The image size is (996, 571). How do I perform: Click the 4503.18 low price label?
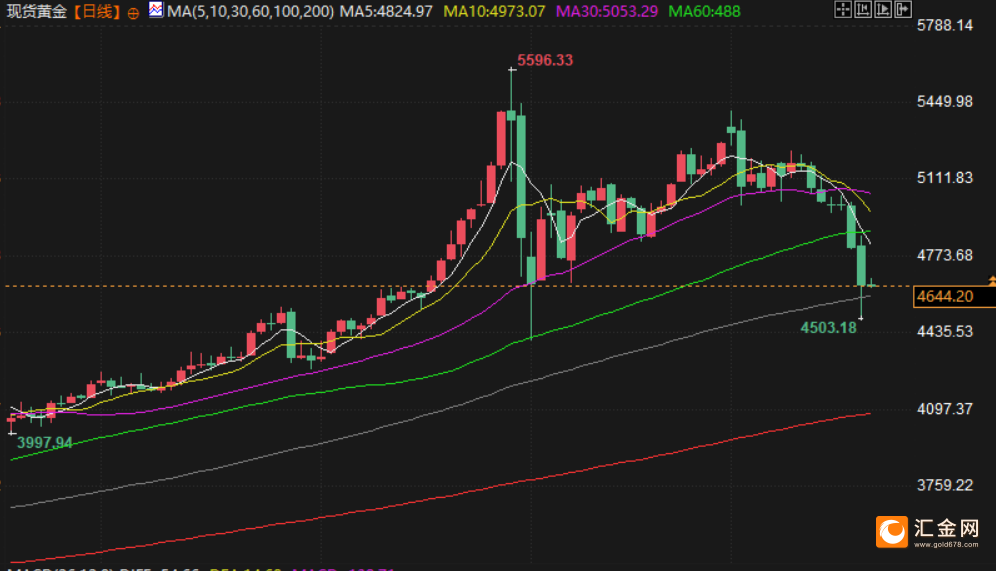pos(828,328)
